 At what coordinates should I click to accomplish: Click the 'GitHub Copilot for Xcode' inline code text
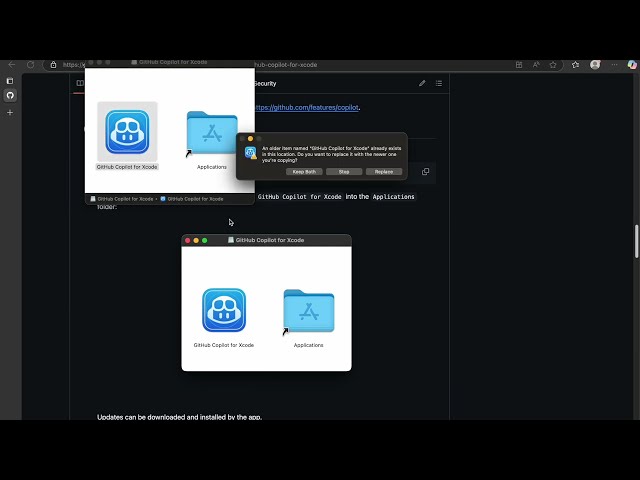(x=300, y=197)
